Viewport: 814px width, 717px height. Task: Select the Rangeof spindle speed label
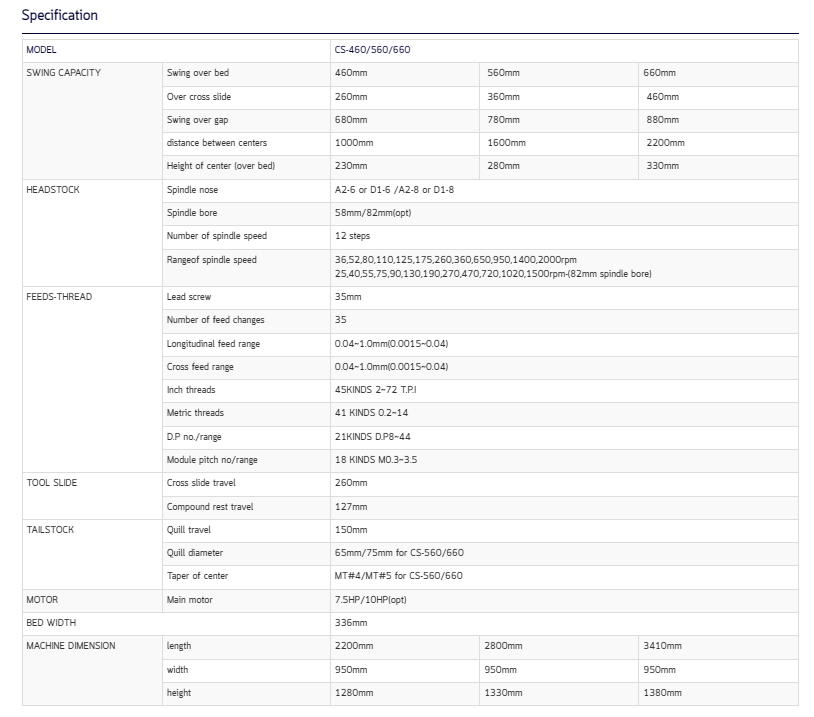click(211, 260)
